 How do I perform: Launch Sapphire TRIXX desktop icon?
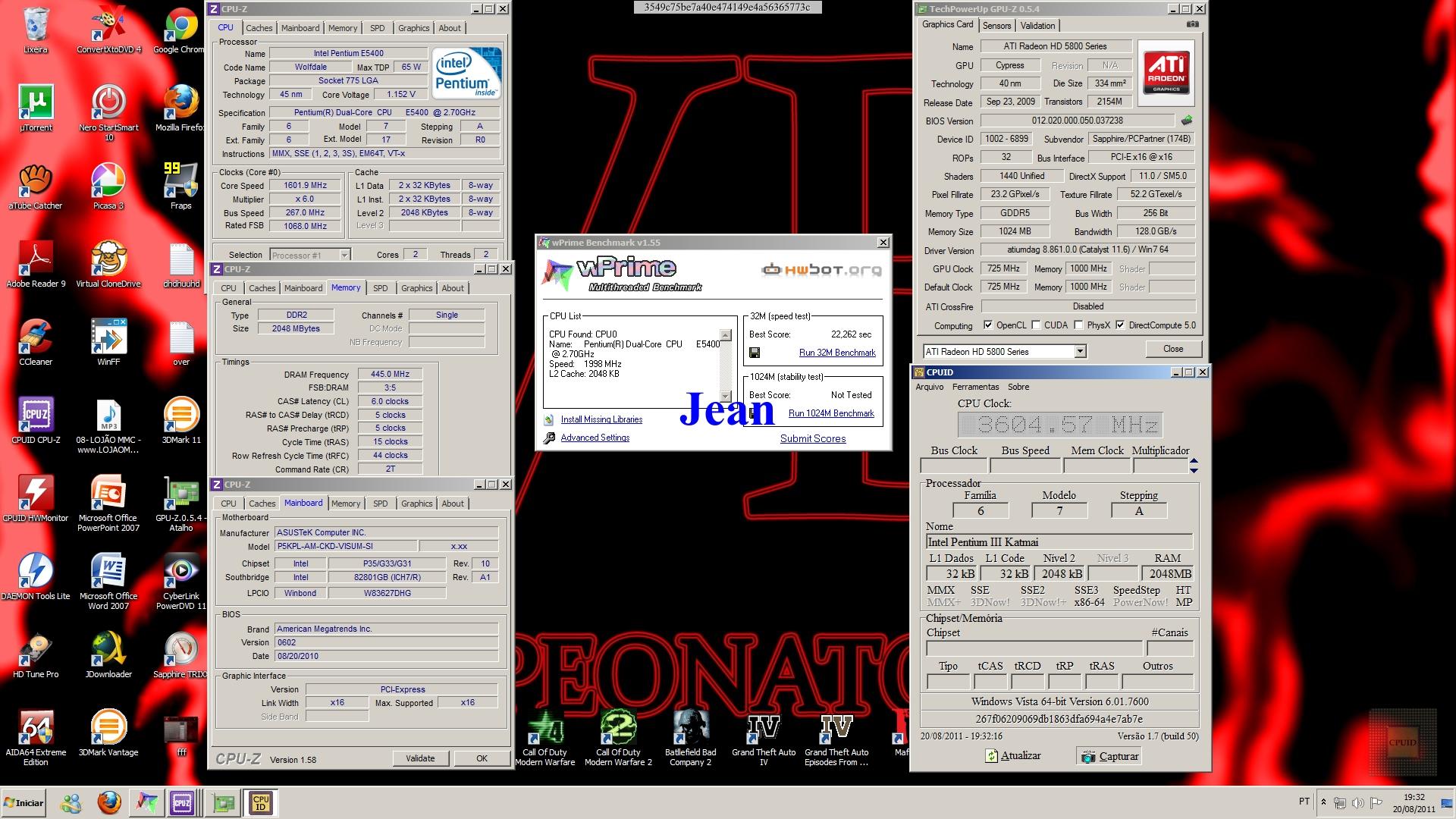(x=180, y=655)
